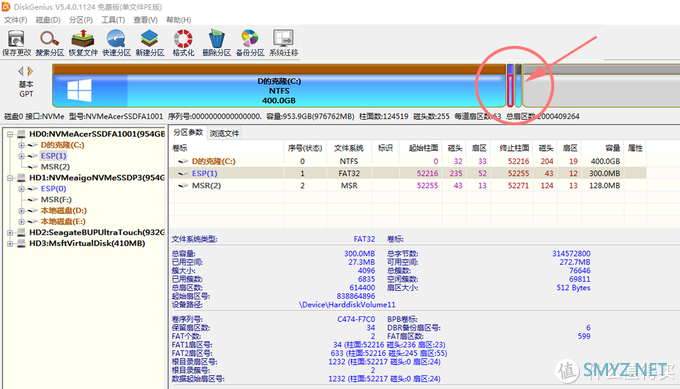Expand D的克隆(C:) under HD0
This screenshot has width=680, height=389.
[21, 145]
